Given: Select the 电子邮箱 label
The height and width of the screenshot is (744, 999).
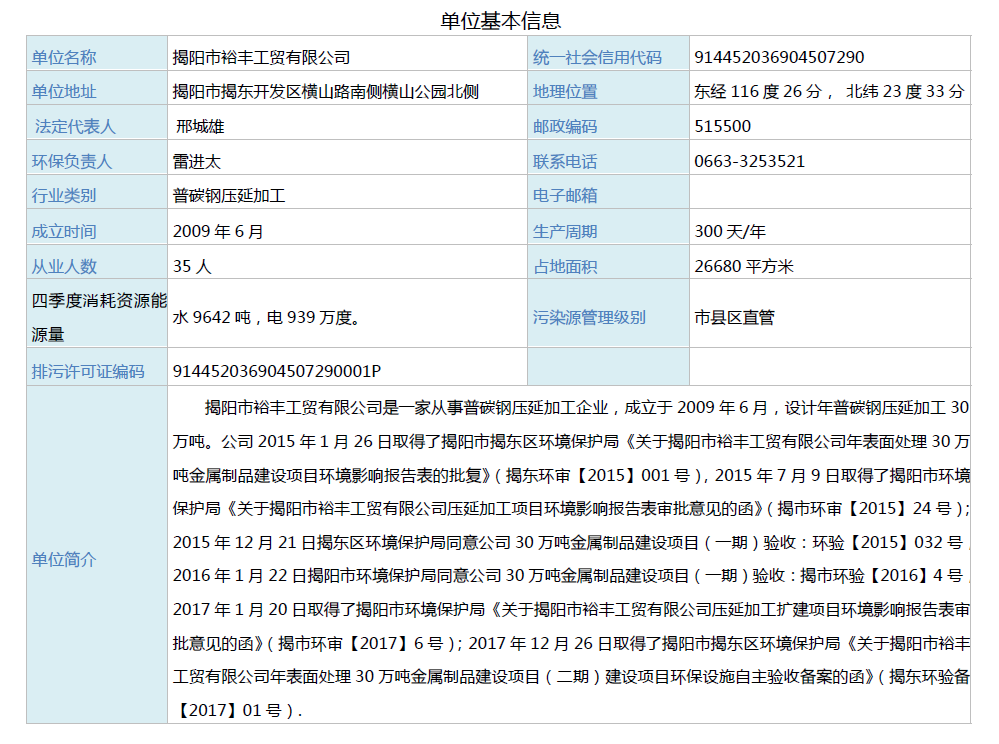Looking at the screenshot, I should pyautogui.click(x=565, y=196).
